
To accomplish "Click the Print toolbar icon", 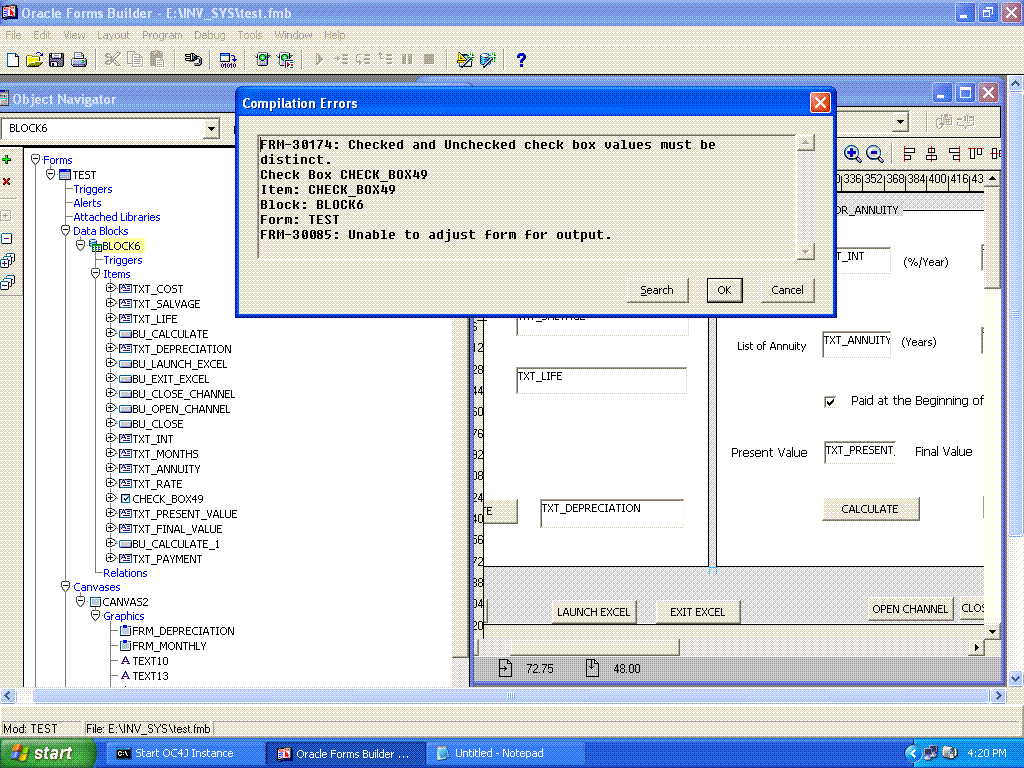I will 79,60.
